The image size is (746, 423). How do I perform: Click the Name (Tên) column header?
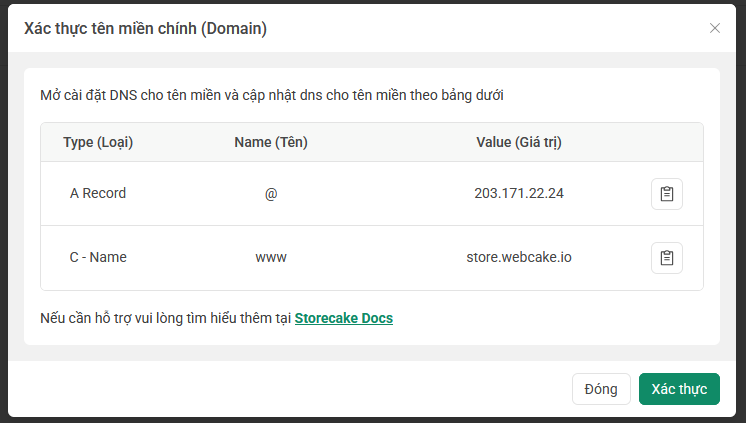[x=271, y=143]
